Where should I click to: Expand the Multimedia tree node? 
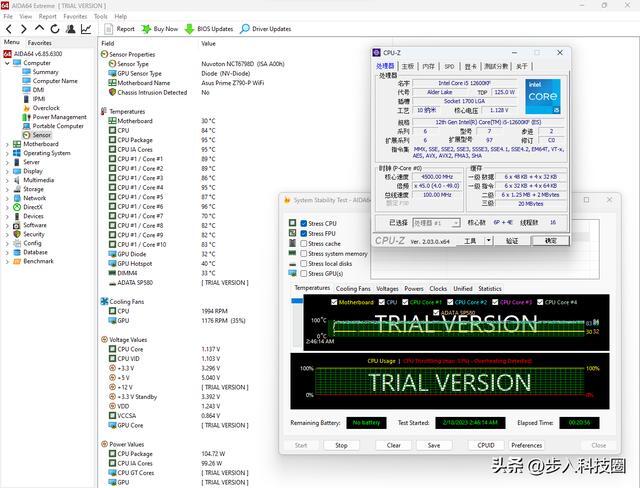coord(7,180)
